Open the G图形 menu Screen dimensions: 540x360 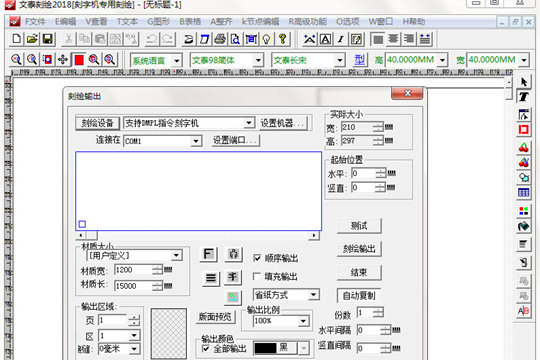coord(158,22)
